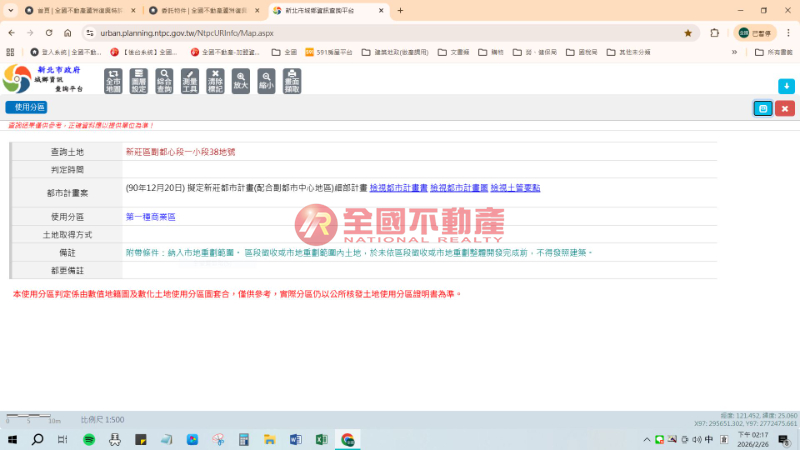The height and width of the screenshot is (450, 800).
Task: Select the 測量工具 measuring tool
Action: pyautogui.click(x=190, y=80)
